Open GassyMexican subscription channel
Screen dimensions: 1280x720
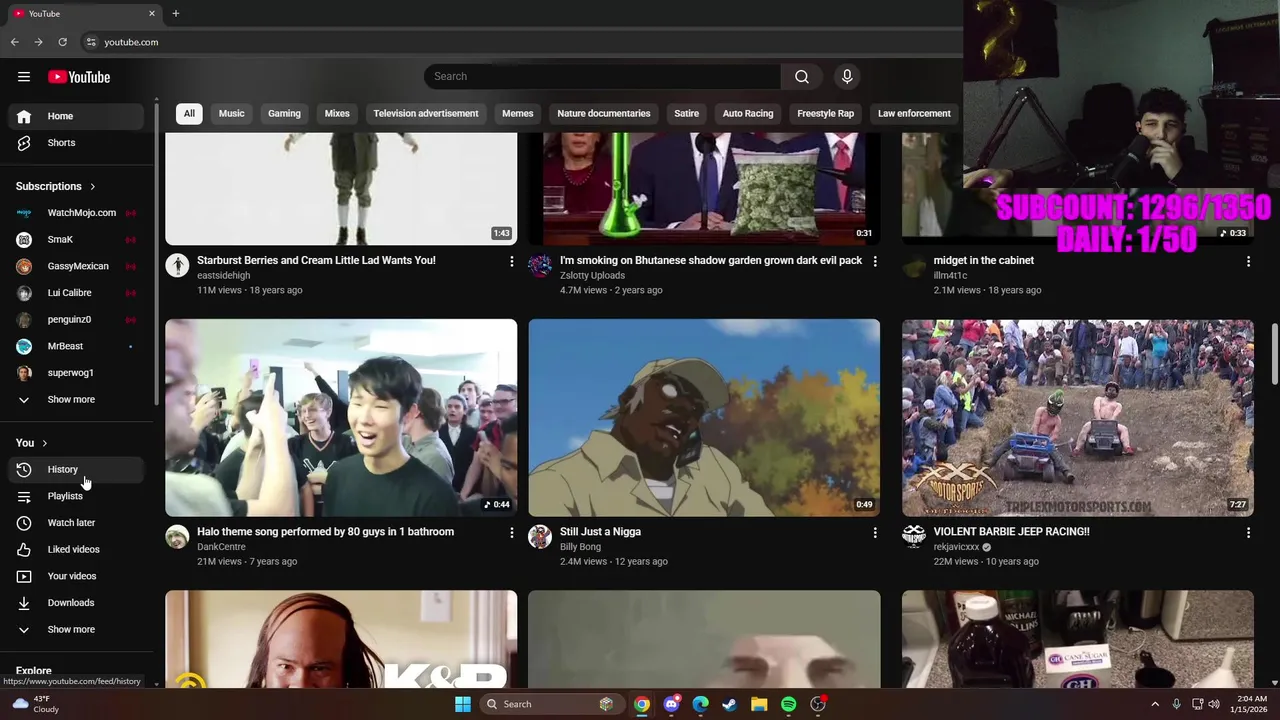tap(76, 266)
